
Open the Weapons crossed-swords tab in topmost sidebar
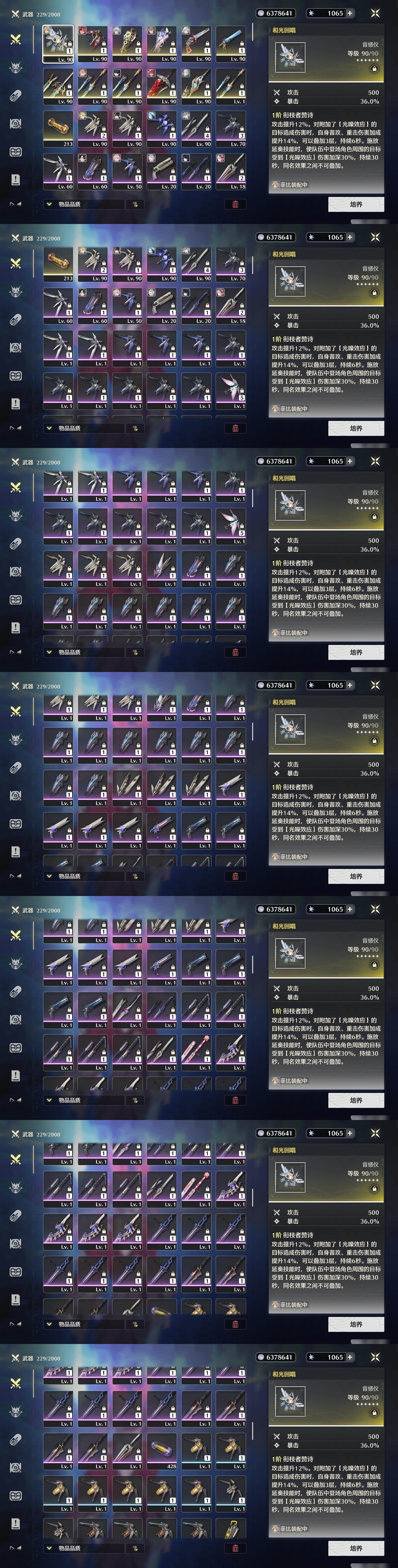[x=16, y=39]
